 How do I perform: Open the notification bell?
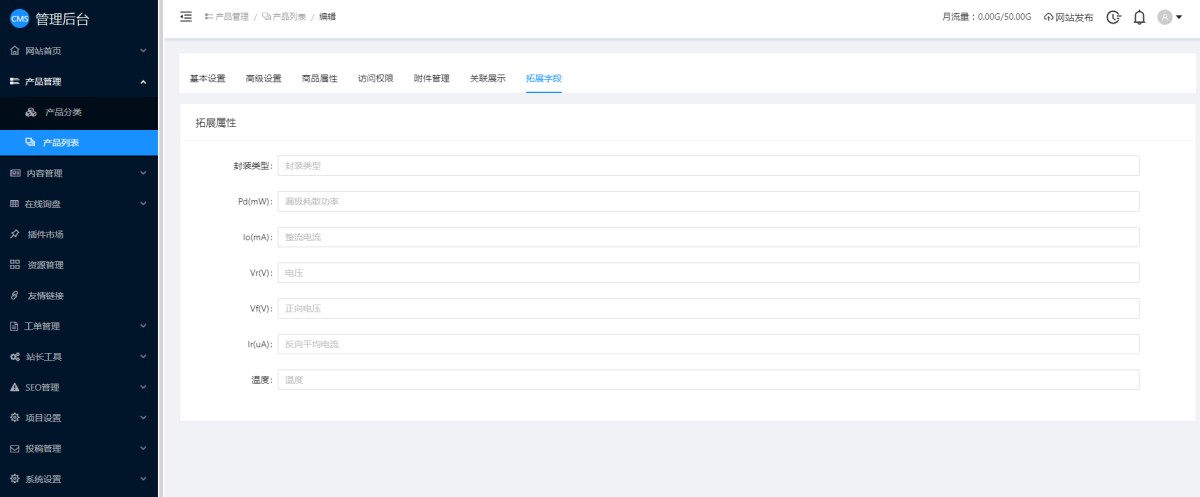[1139, 17]
